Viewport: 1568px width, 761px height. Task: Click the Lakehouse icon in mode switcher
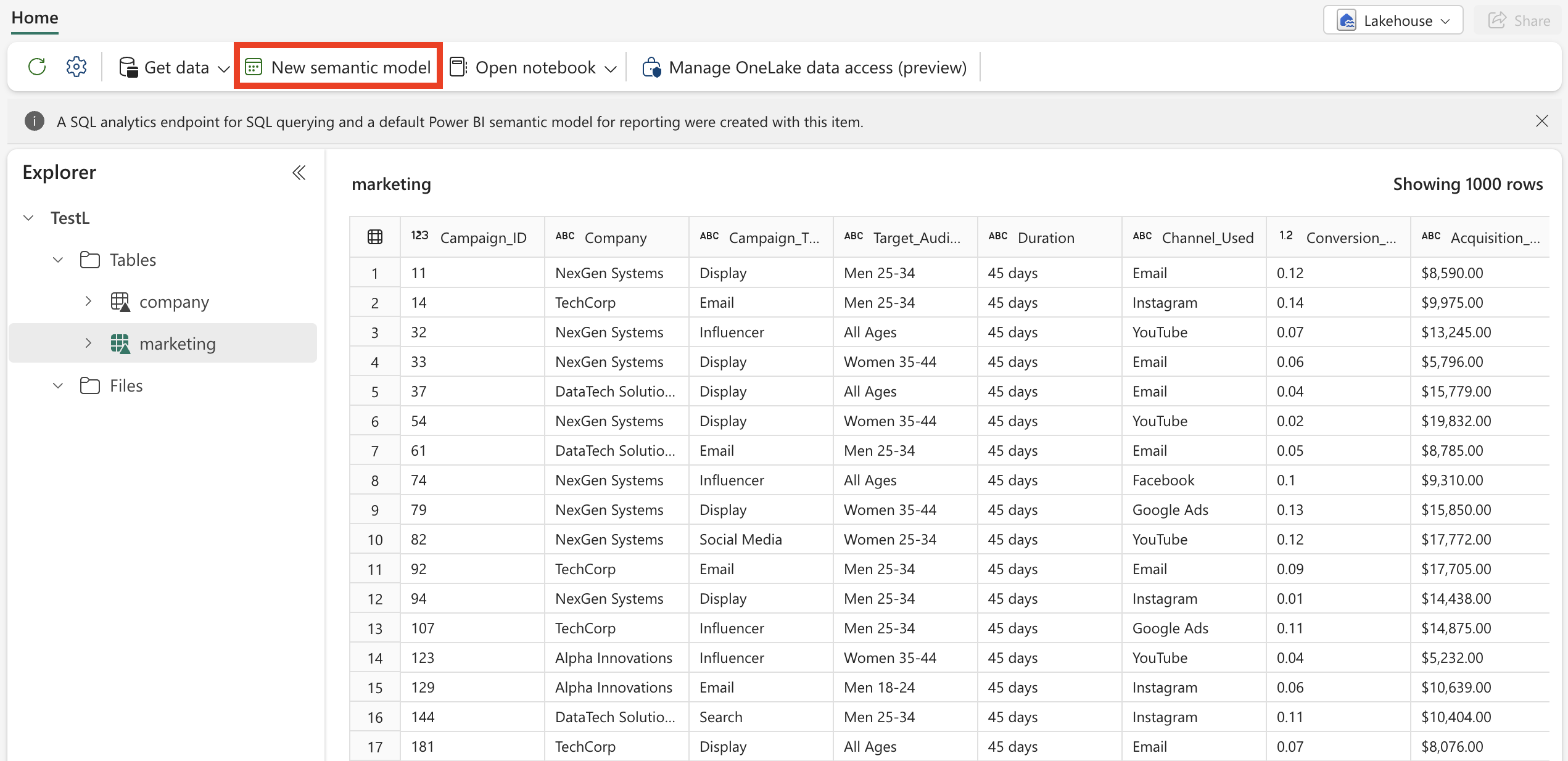(x=1347, y=20)
